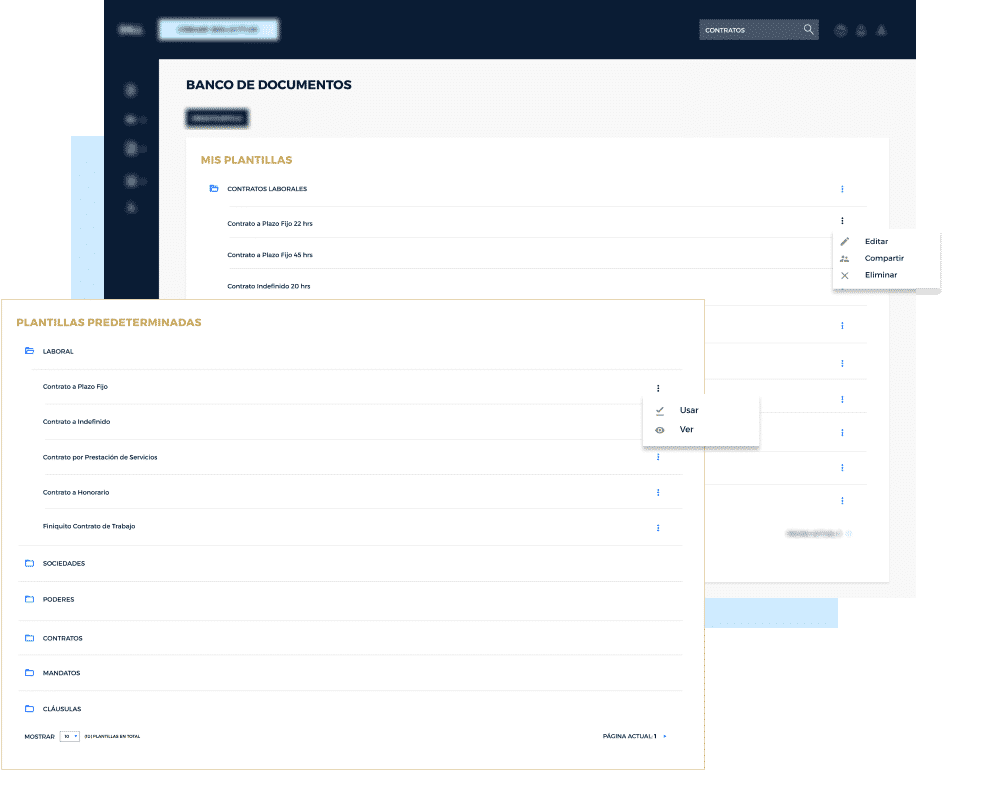The image size is (984, 789).
Task: Collapse the LABORAL folder
Action: click(x=29, y=351)
